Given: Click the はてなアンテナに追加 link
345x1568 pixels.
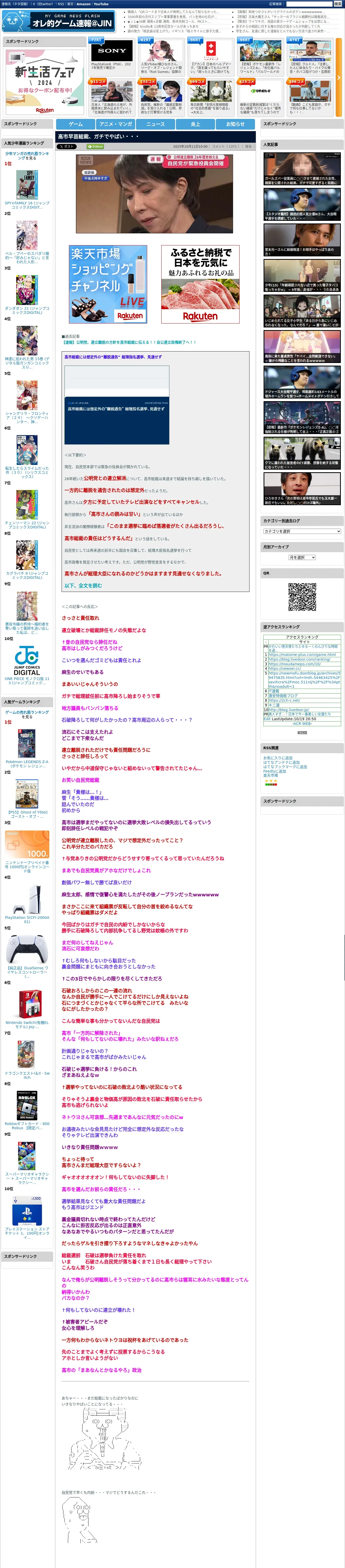Looking at the screenshot, I should [281, 762].
